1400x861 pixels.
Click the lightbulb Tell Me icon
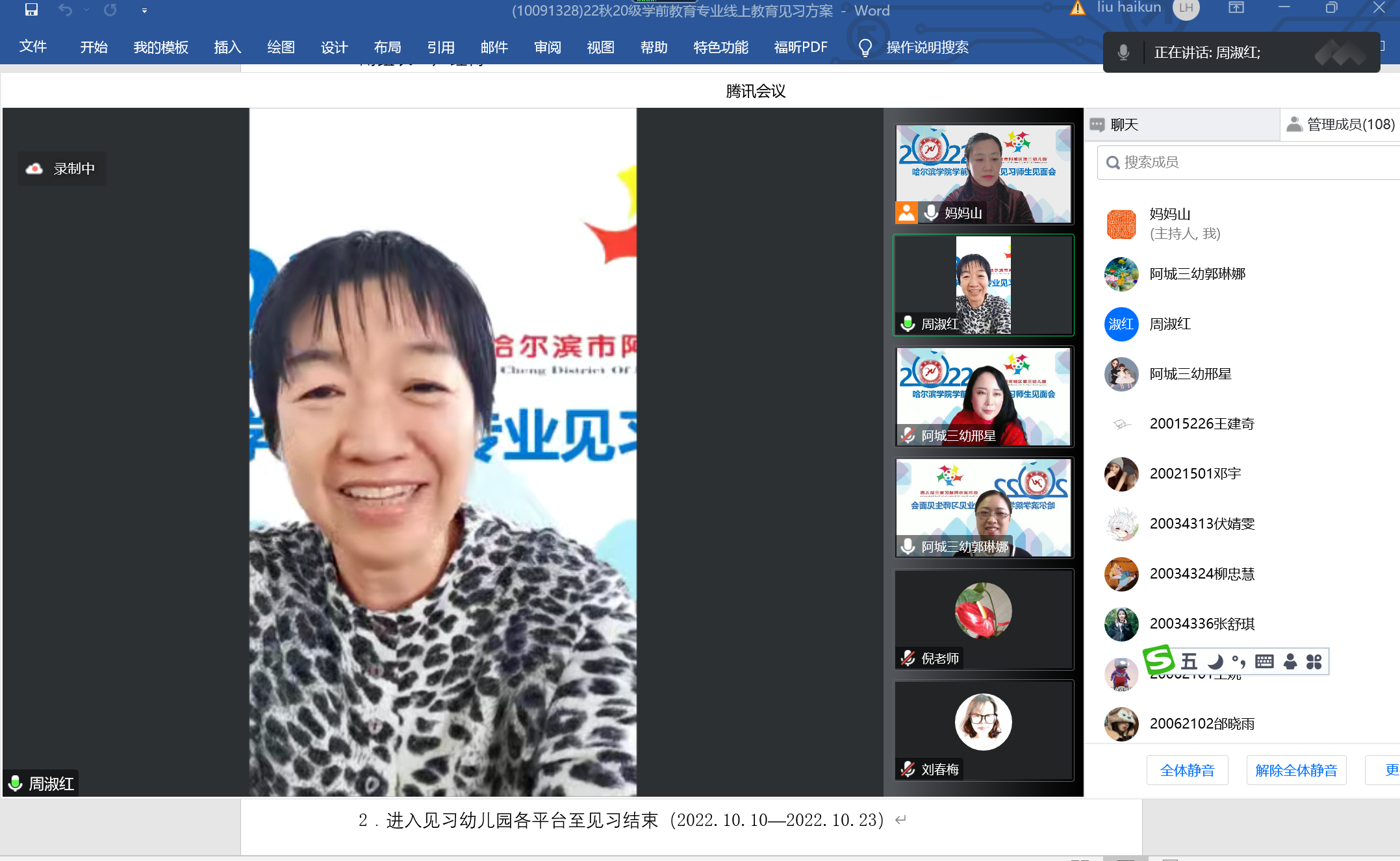click(865, 47)
